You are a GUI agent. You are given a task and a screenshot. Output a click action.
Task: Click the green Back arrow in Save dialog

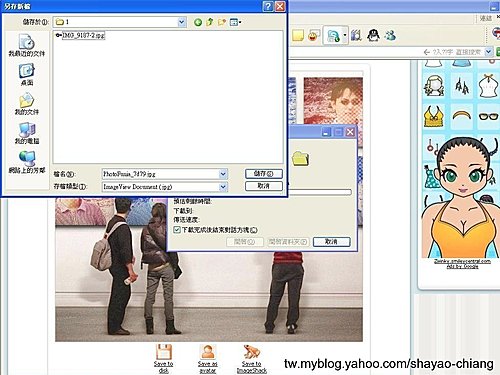tap(198, 22)
